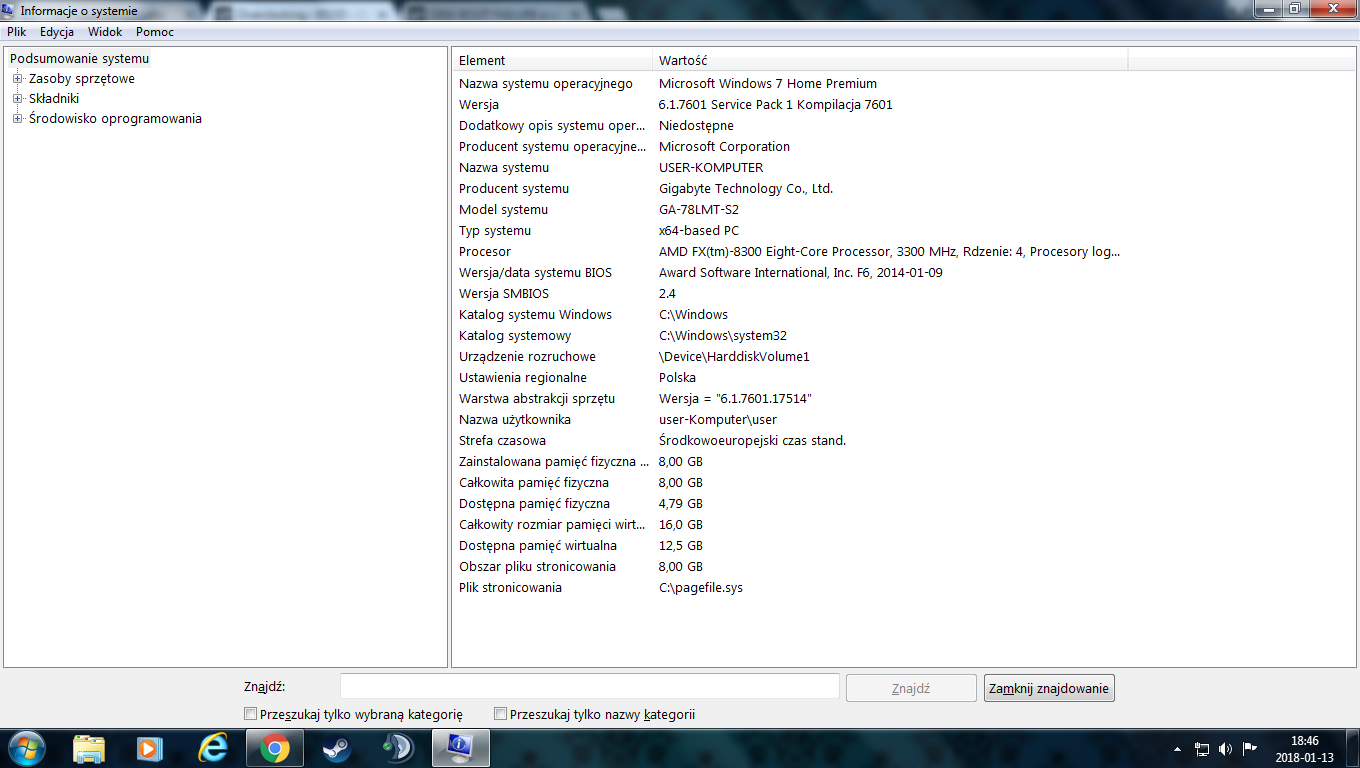Select the 'USER-KOMPUTER' value

click(x=711, y=168)
